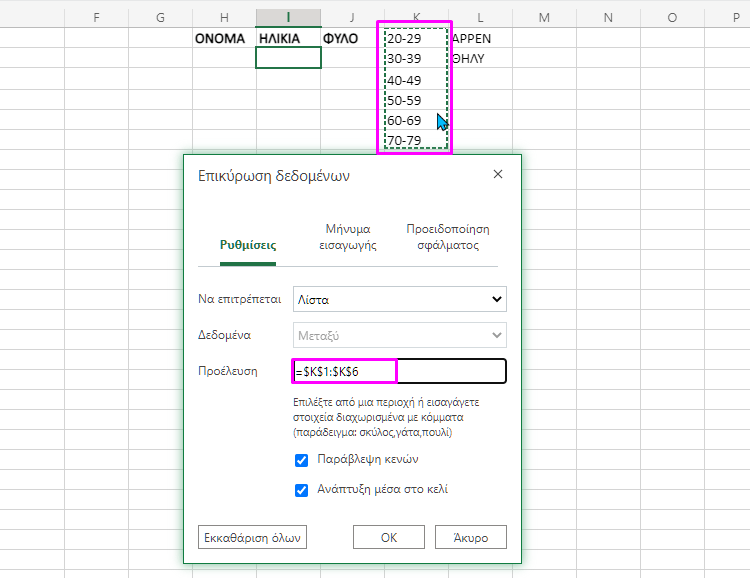Viewport: 750px width, 578px height.
Task: Switch to the Ρυθμίσεις tab
Action: (x=248, y=244)
